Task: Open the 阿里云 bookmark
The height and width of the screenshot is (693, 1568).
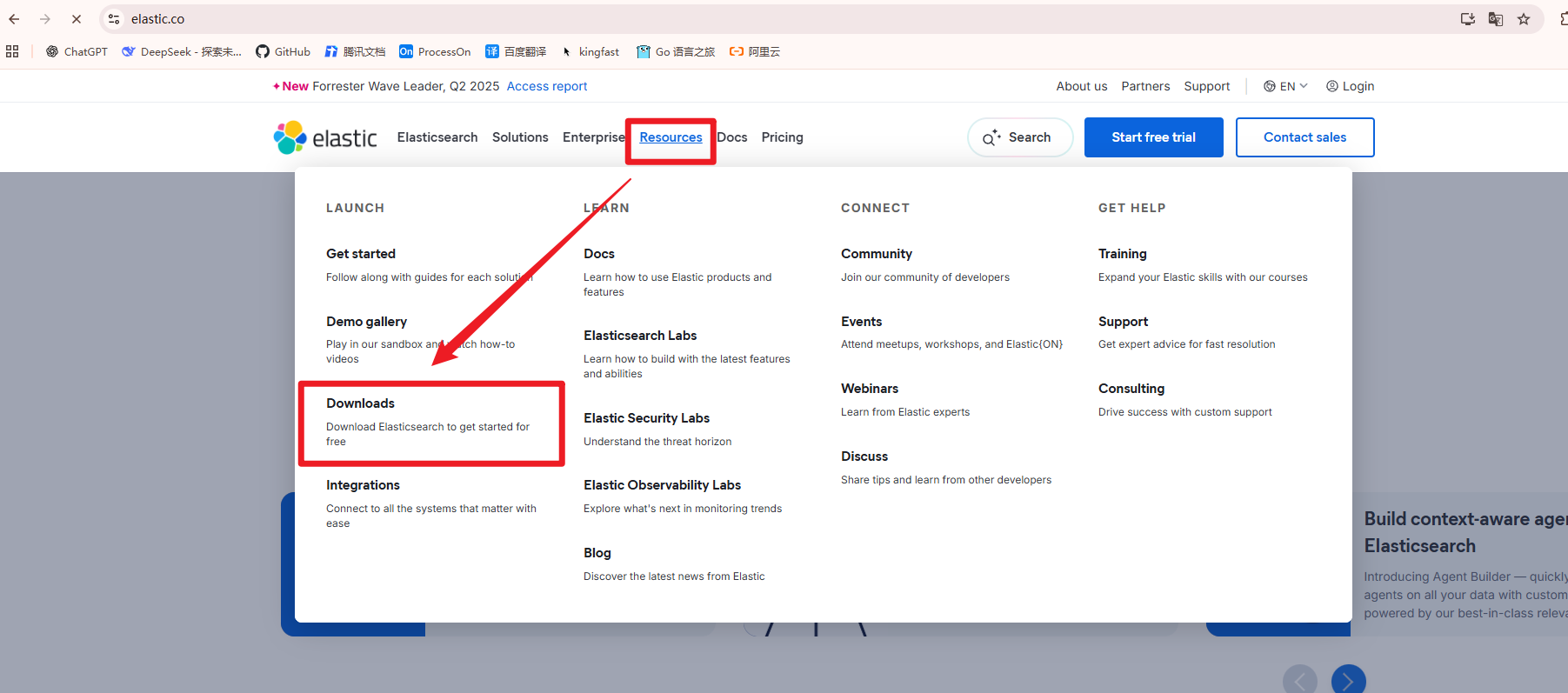Action: point(755,51)
